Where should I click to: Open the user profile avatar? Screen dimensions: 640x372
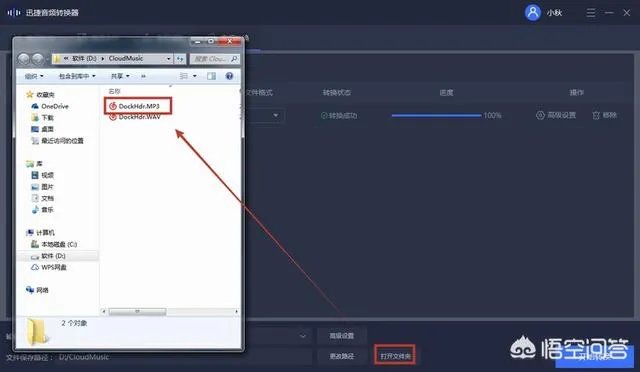point(533,13)
